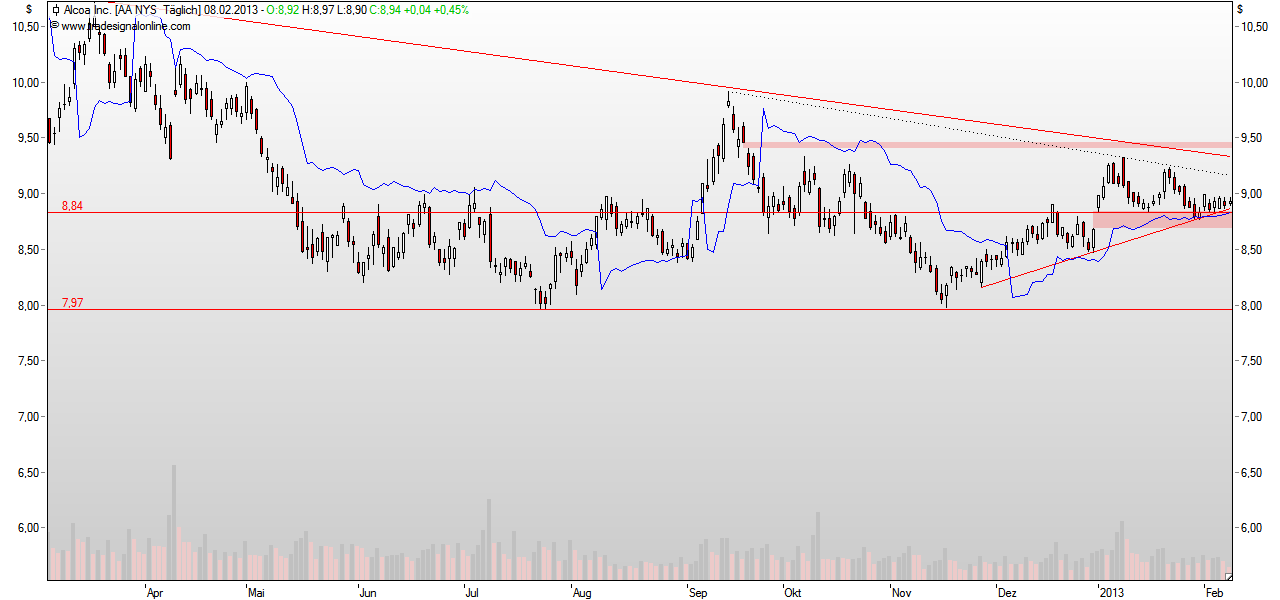Select the Apr marker on the time axis
This screenshot has height=600, width=1280.
coord(155,593)
